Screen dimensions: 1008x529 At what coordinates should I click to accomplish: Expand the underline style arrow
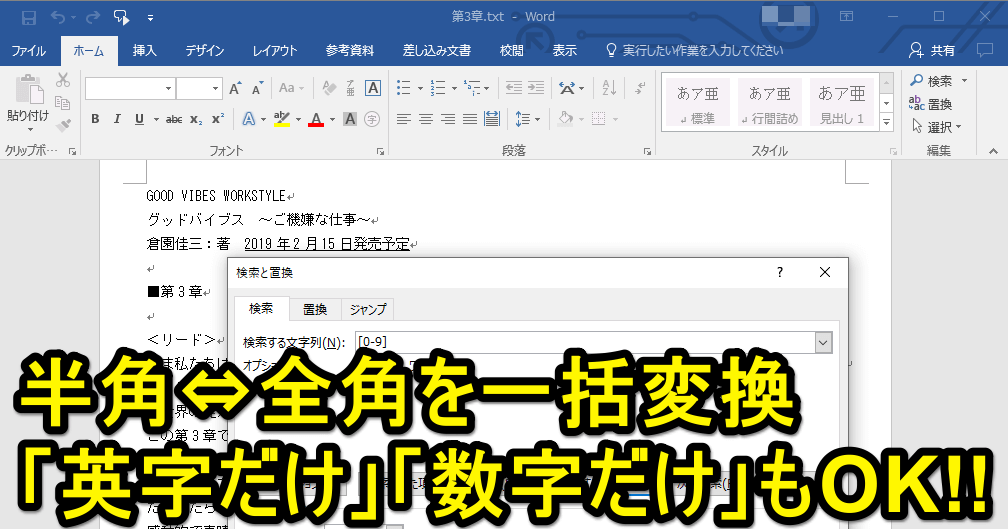tap(156, 120)
